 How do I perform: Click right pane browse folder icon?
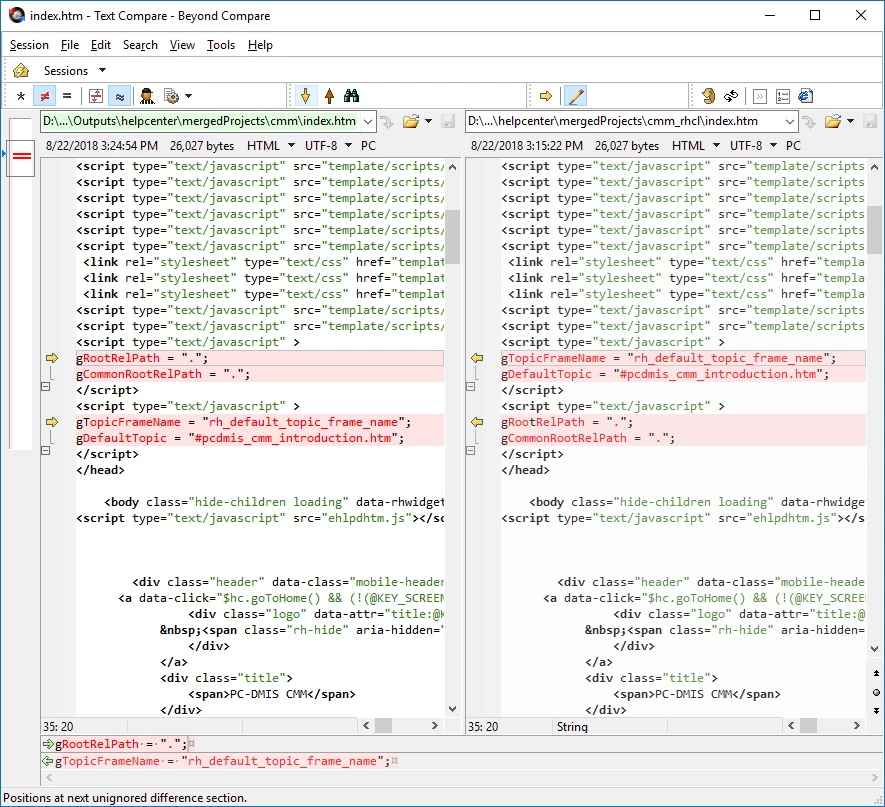pos(833,121)
